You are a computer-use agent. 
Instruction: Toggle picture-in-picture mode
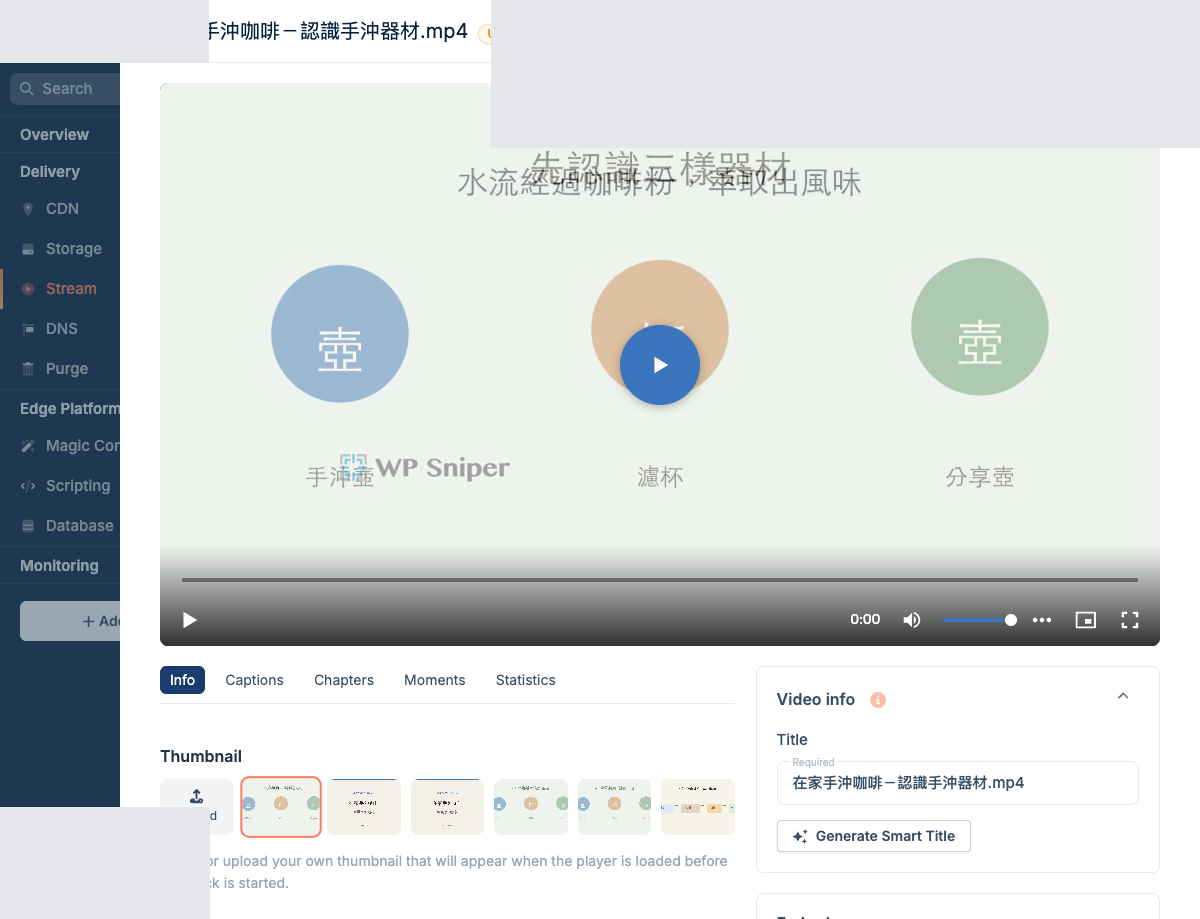pyautogui.click(x=1086, y=620)
